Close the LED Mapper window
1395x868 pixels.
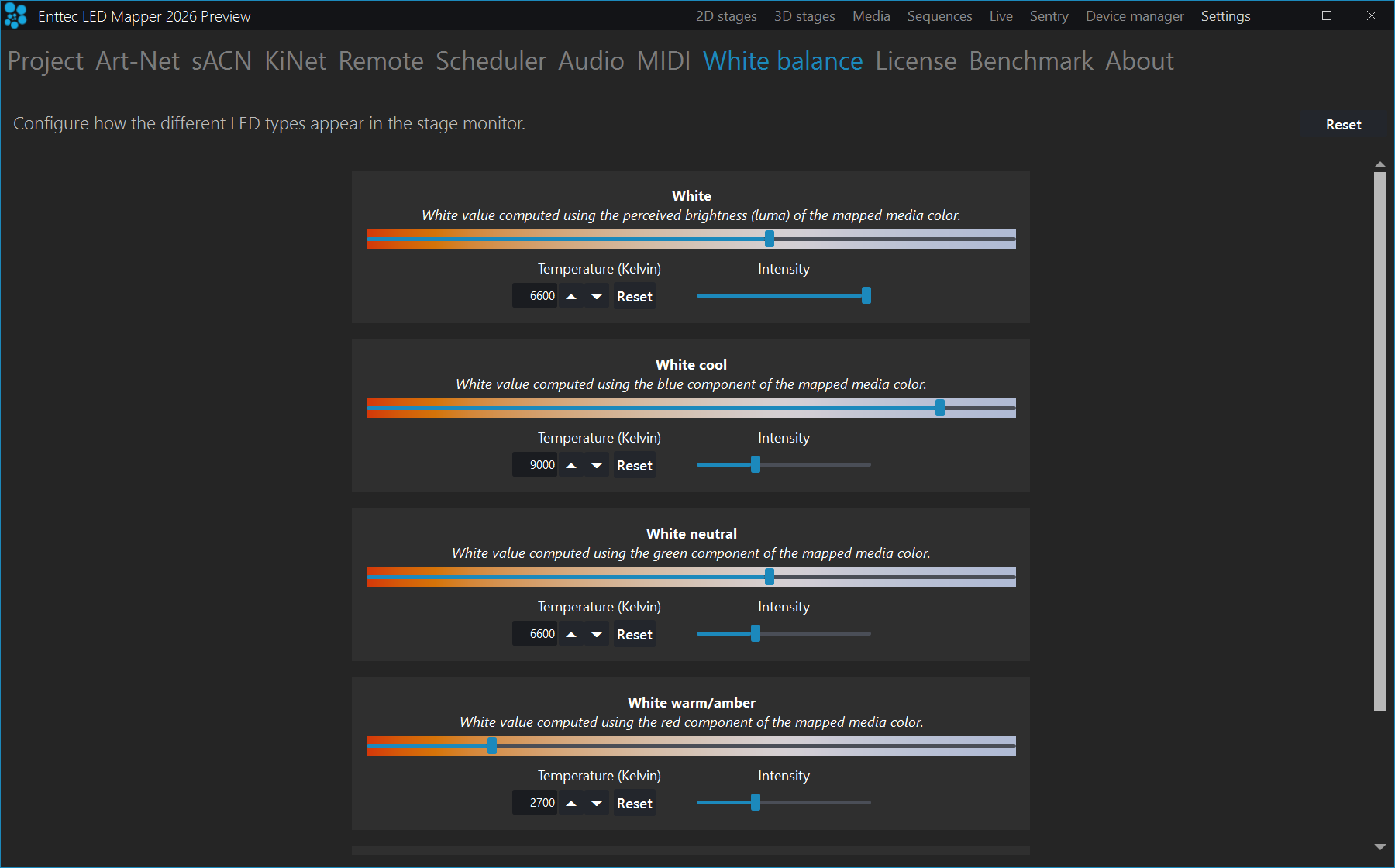[1372, 15]
